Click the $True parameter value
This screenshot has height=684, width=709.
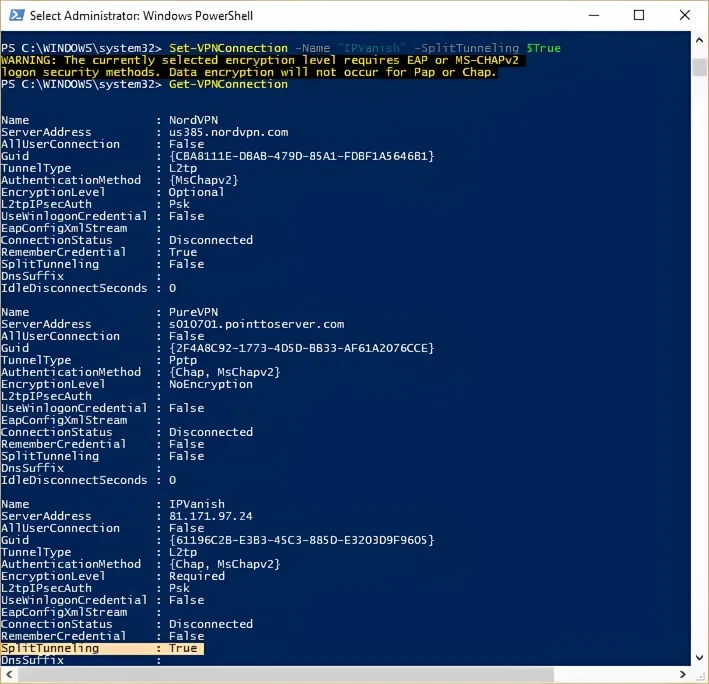544,48
